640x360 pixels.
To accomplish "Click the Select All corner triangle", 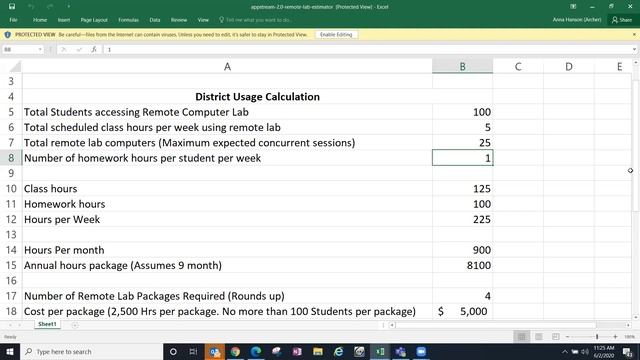I will (x=15, y=66).
